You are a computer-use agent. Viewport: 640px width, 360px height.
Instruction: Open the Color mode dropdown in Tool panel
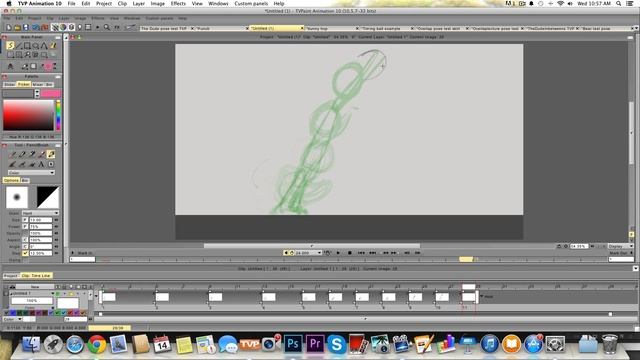click(31, 173)
